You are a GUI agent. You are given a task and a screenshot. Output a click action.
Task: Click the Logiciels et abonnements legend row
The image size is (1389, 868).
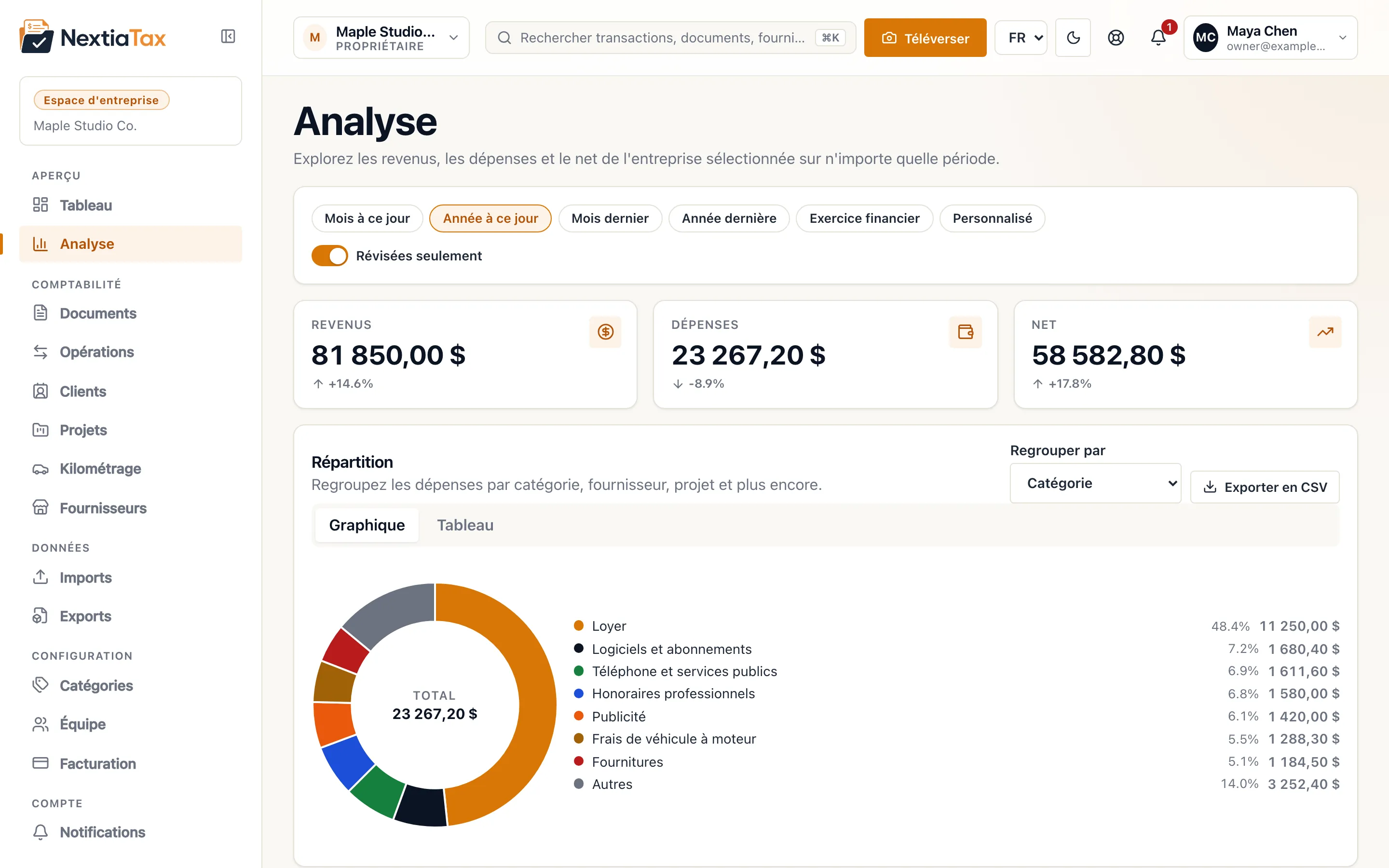956,649
